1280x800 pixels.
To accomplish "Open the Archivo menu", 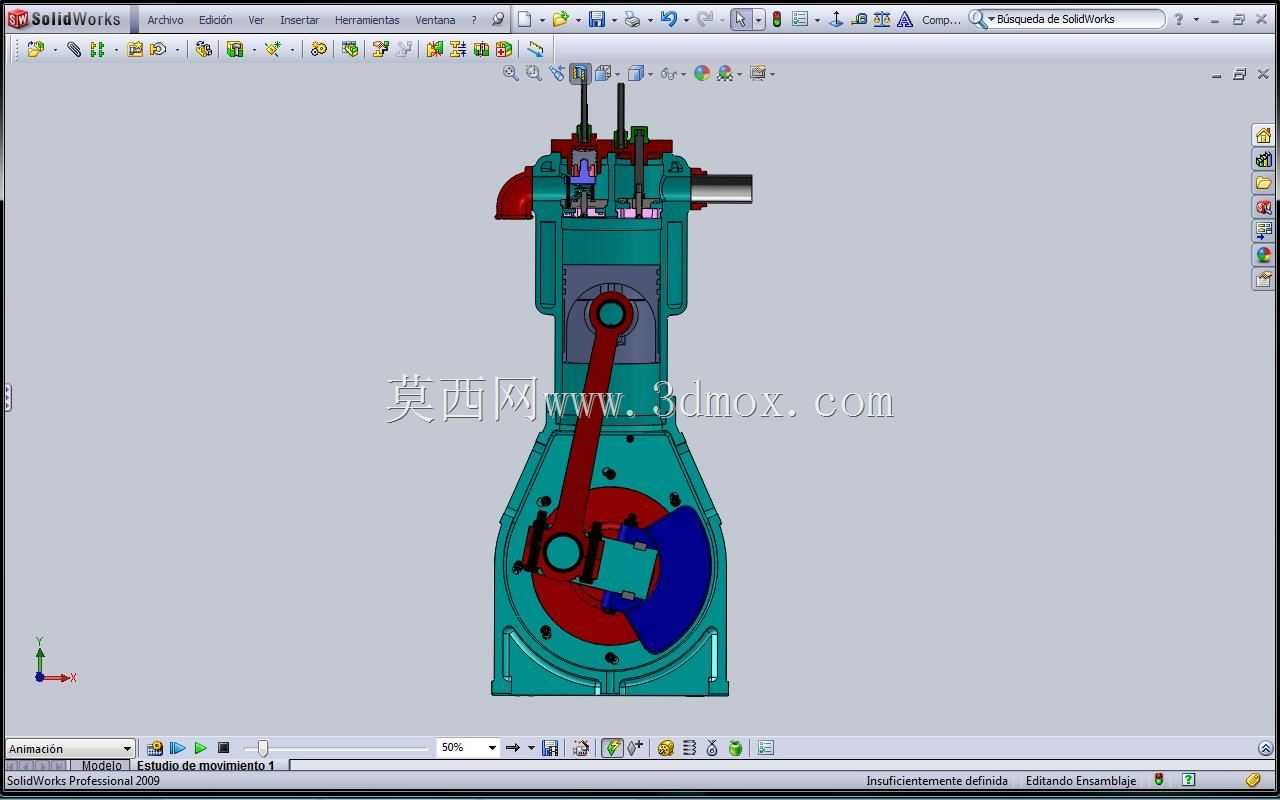I will pyautogui.click(x=165, y=20).
